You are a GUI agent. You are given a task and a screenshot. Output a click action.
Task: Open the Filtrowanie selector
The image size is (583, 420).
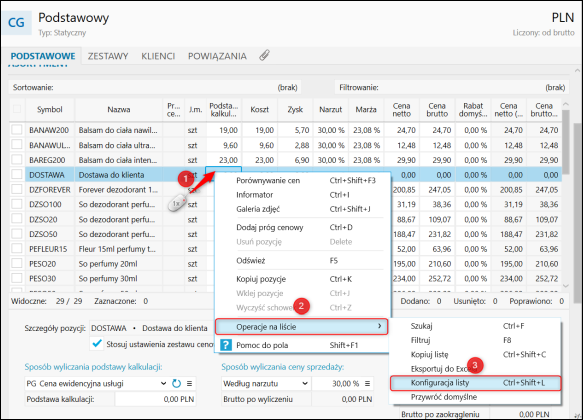(x=452, y=88)
